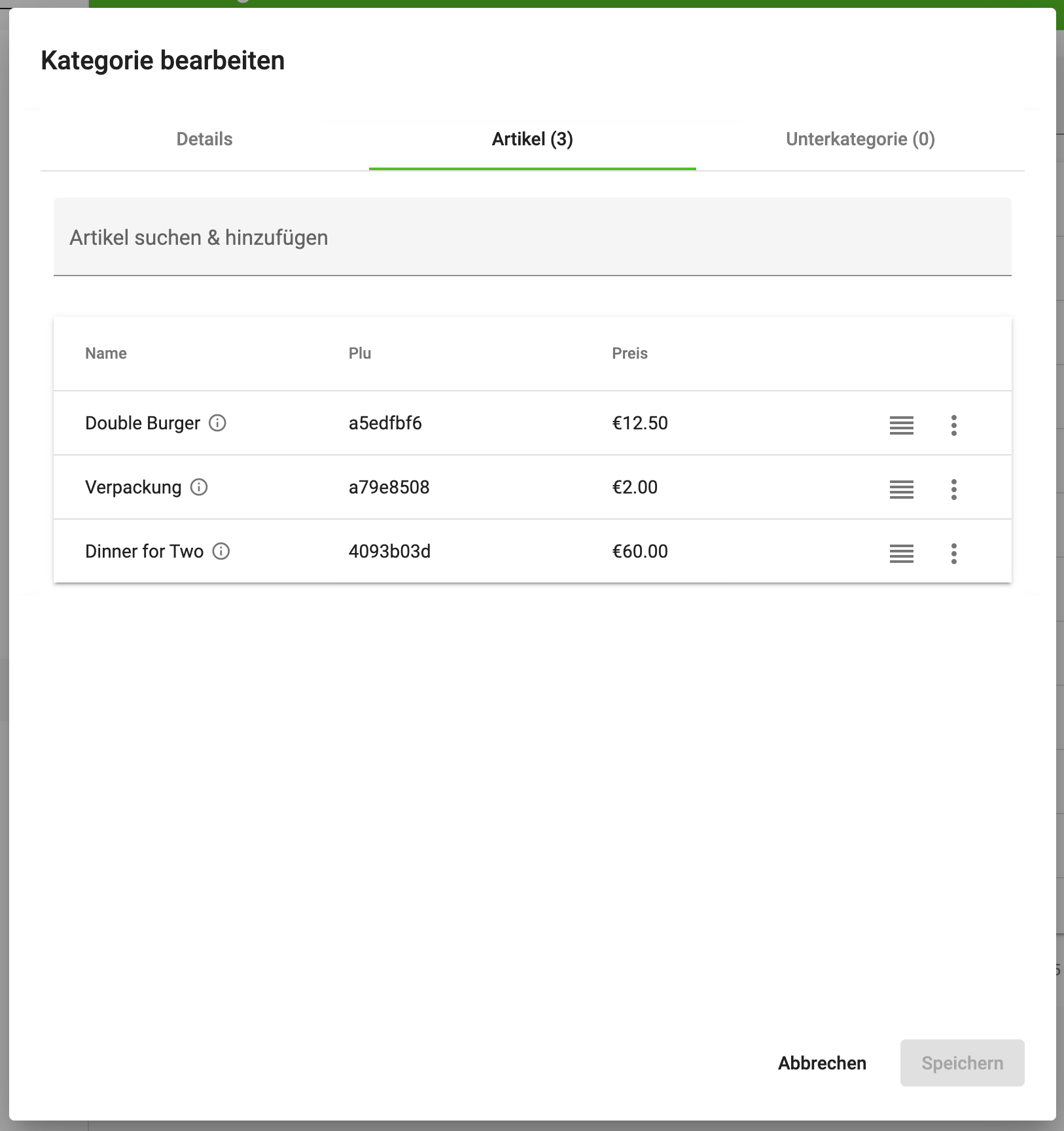Image resolution: width=1064 pixels, height=1131 pixels.
Task: Click the Plu column header
Action: click(360, 353)
